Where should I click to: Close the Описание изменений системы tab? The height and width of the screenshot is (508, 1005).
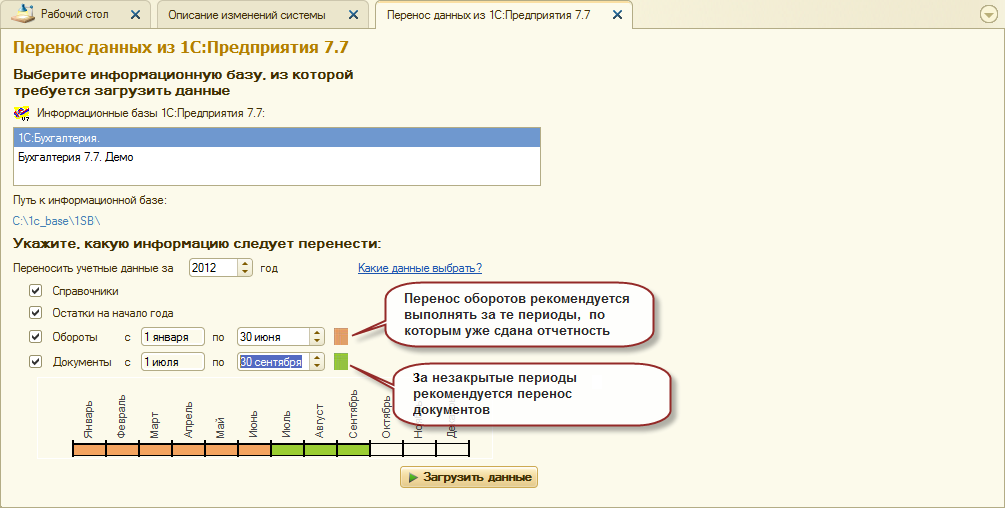353,15
